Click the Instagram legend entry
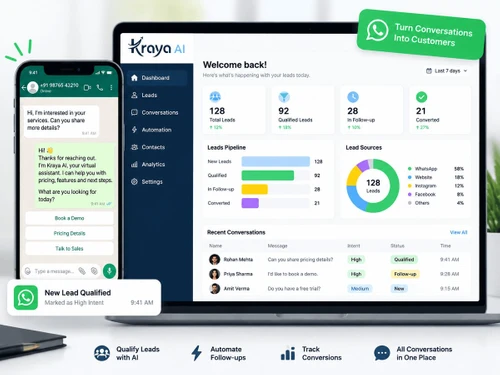 click(435, 186)
